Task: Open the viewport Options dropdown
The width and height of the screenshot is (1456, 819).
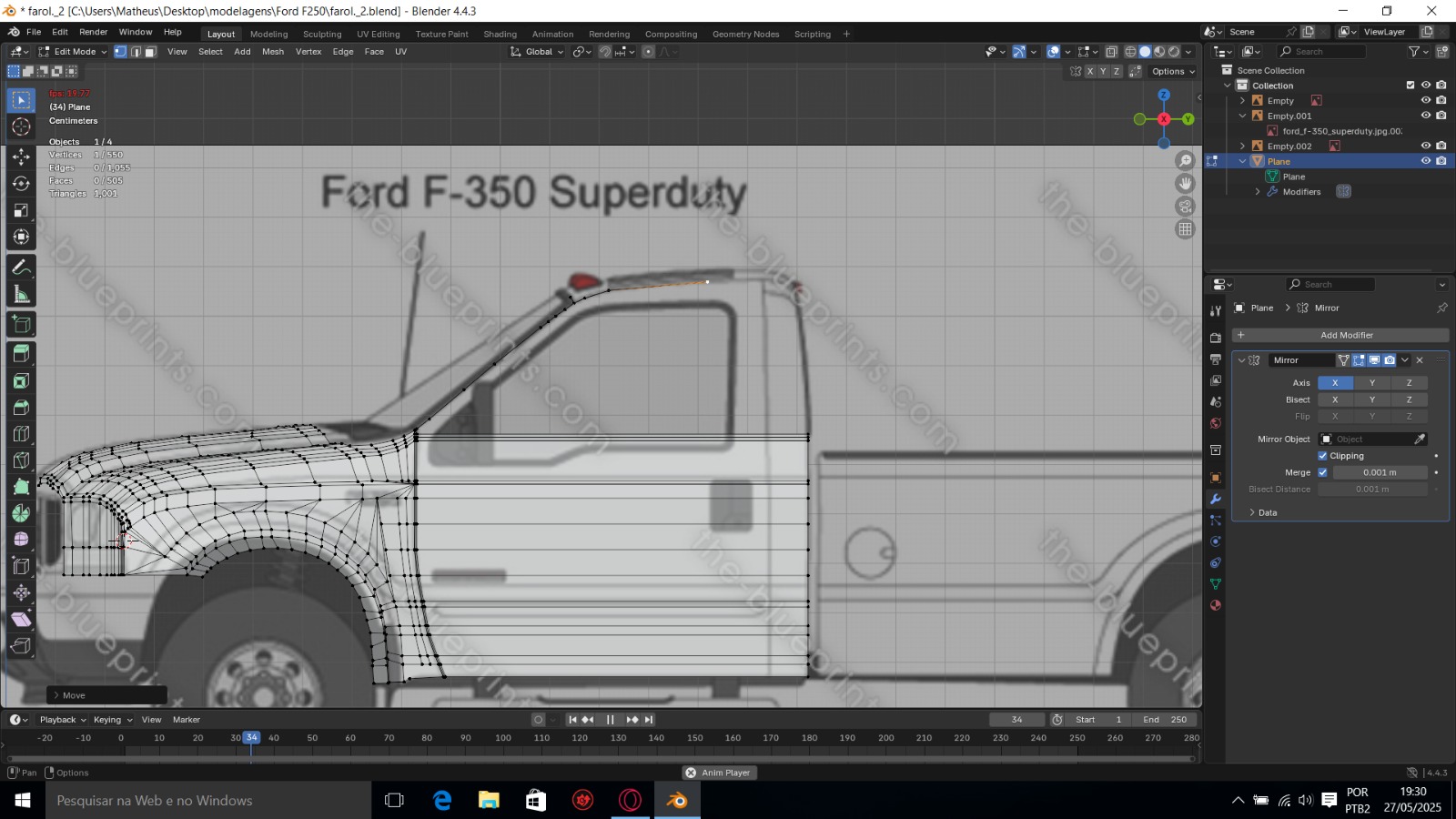Action: click(x=1173, y=71)
